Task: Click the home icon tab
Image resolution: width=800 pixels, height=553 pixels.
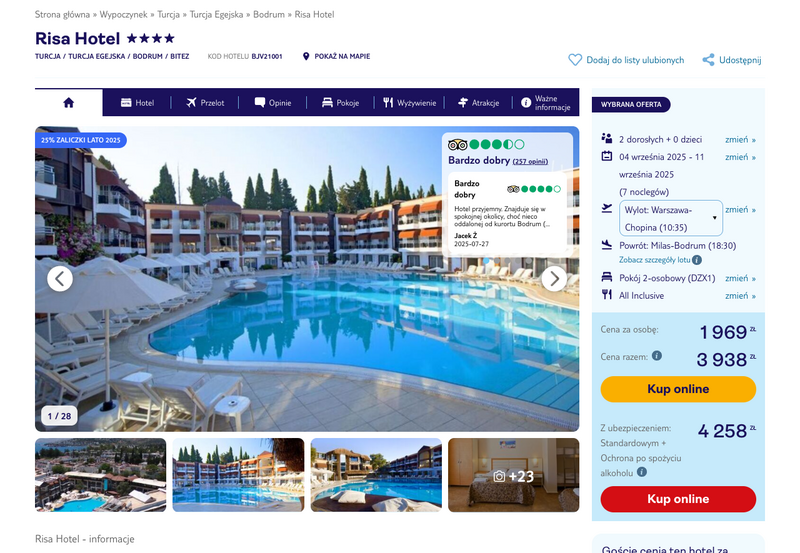Action: point(68,103)
